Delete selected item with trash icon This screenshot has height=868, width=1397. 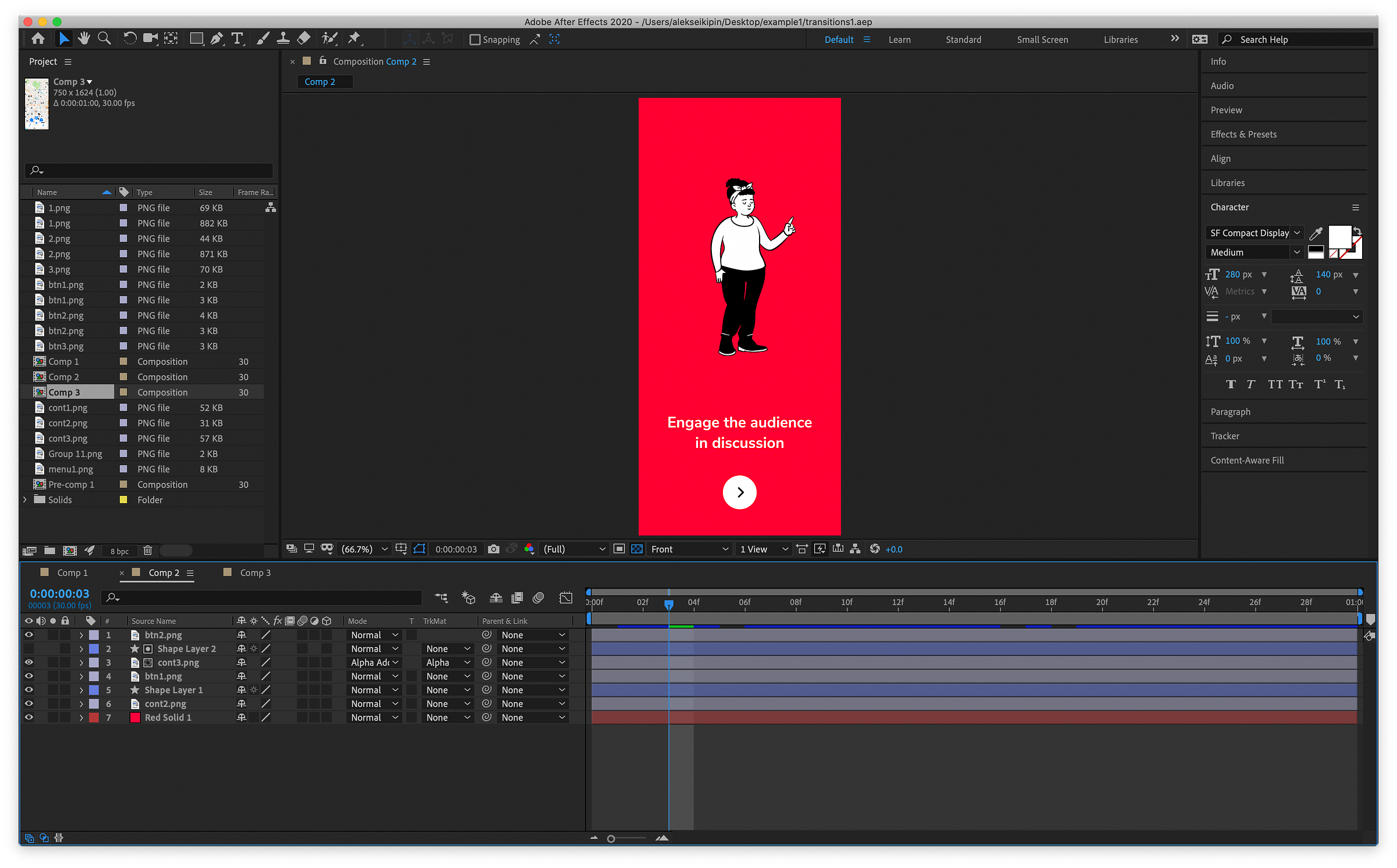[148, 550]
